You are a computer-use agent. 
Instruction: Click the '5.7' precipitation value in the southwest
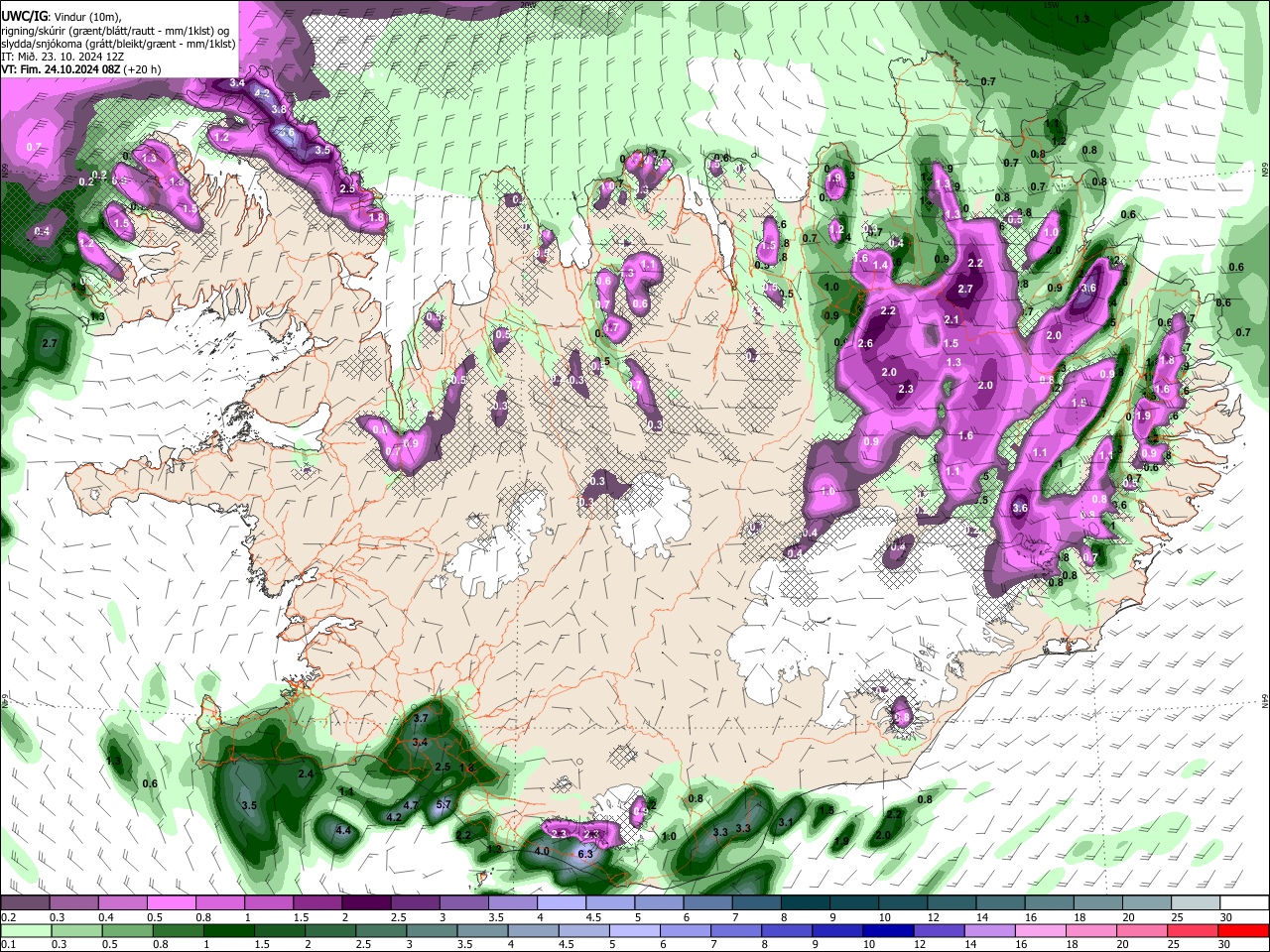[444, 804]
